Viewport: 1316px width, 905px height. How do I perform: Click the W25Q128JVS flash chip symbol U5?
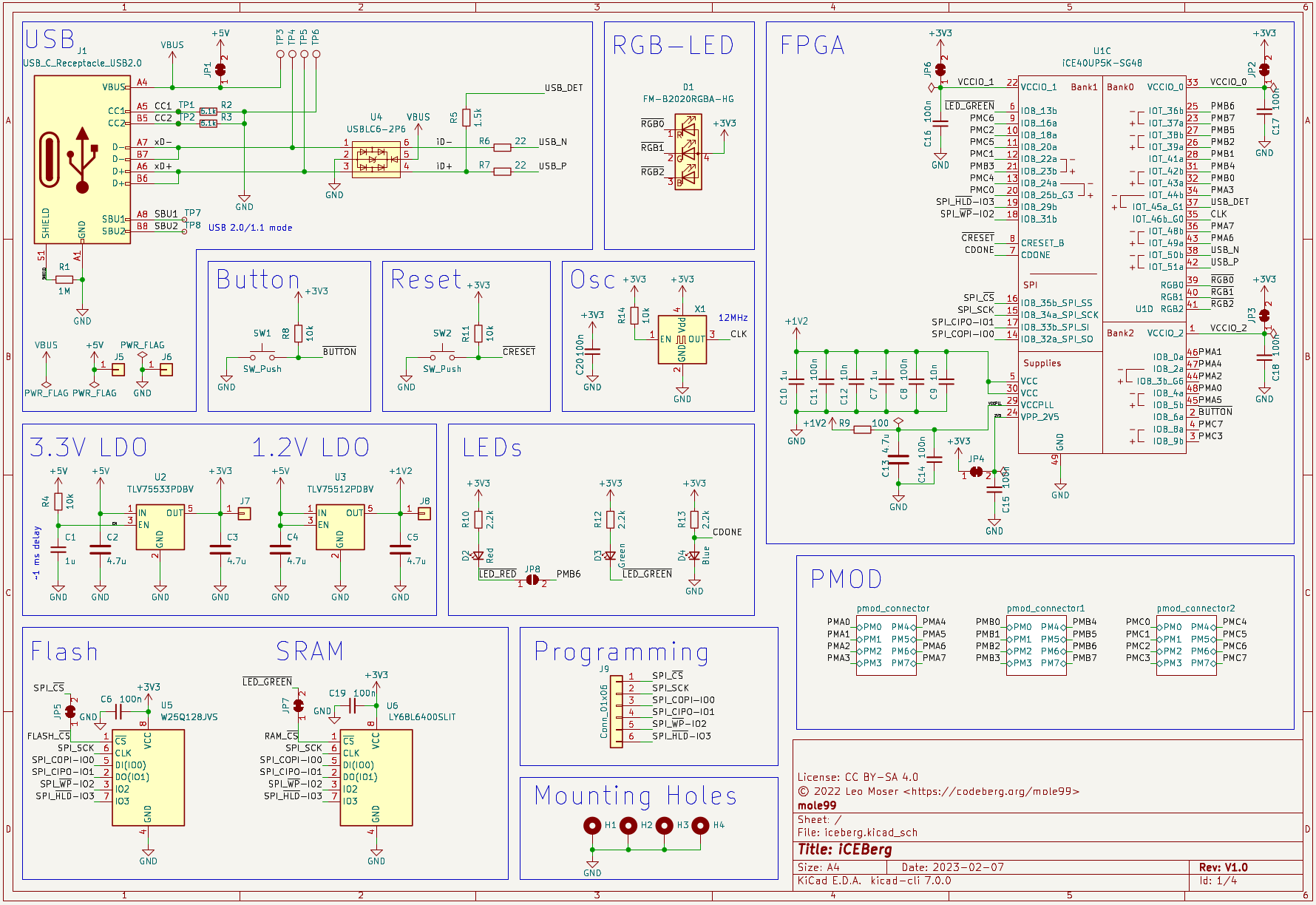coord(148,777)
